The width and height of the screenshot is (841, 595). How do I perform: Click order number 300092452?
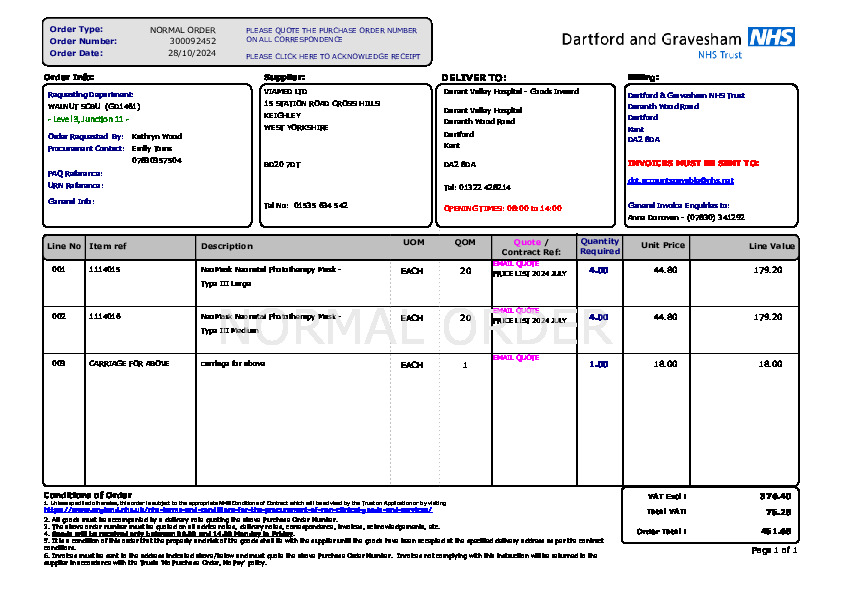pos(192,41)
